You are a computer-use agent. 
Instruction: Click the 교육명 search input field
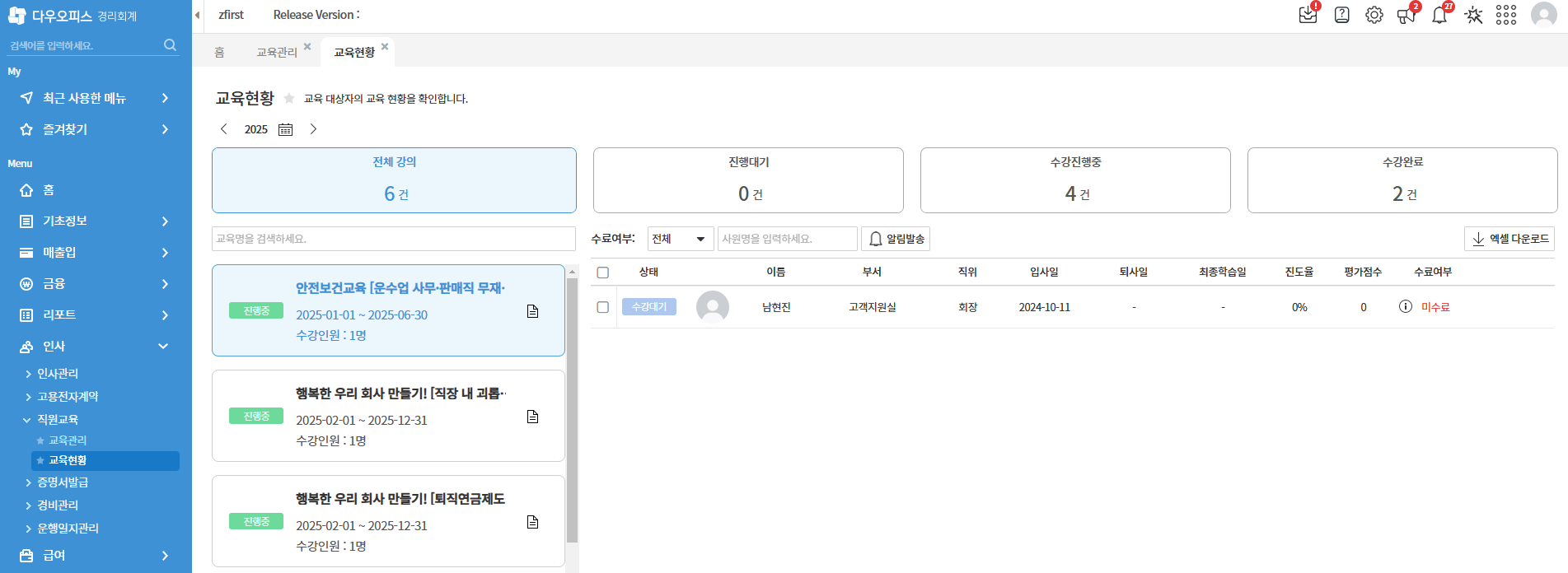tap(393, 239)
